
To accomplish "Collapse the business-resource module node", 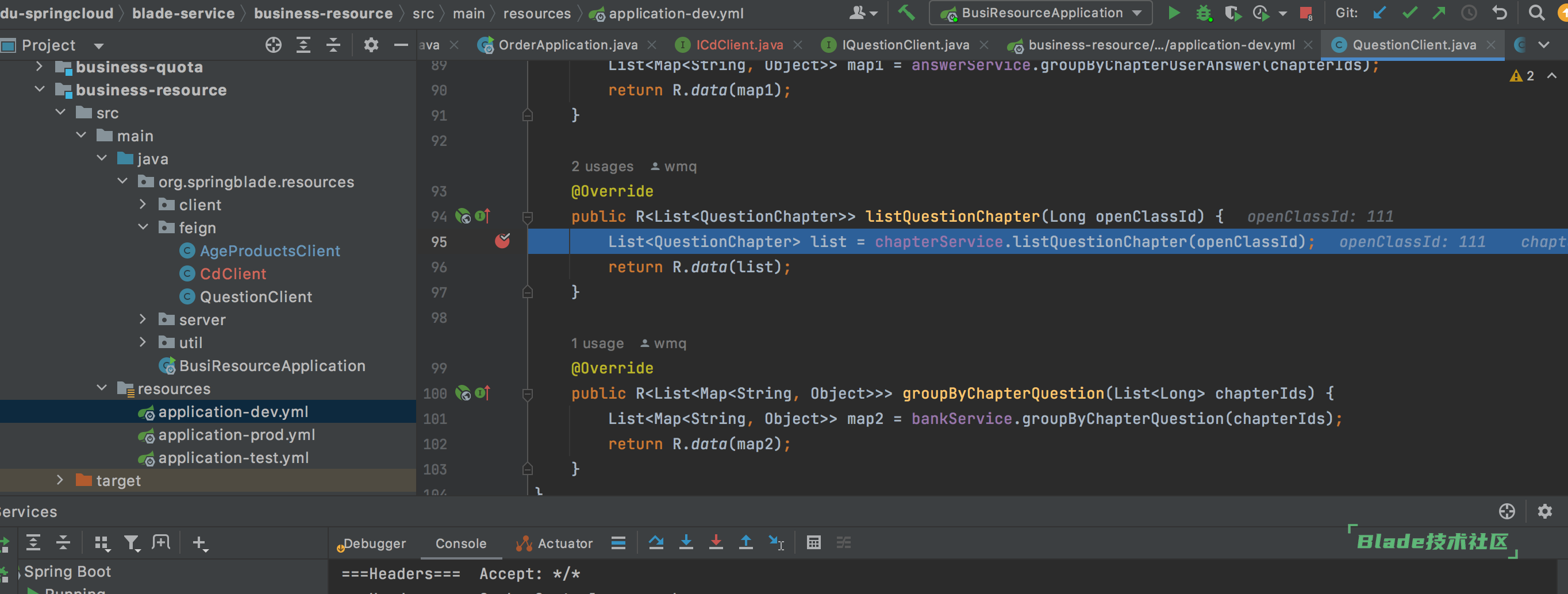I will pos(40,90).
